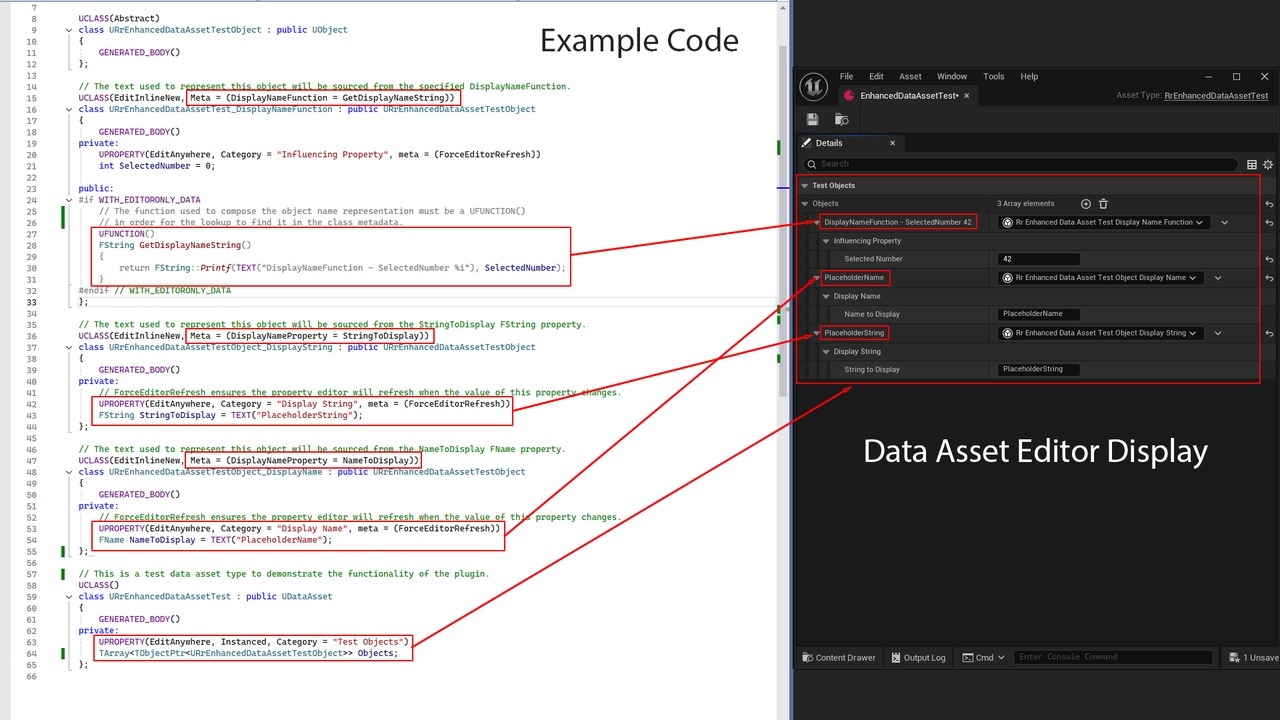The width and height of the screenshot is (1280, 720).
Task: Click the Browse to asset in Content Browser icon
Action: pyautogui.click(x=841, y=119)
